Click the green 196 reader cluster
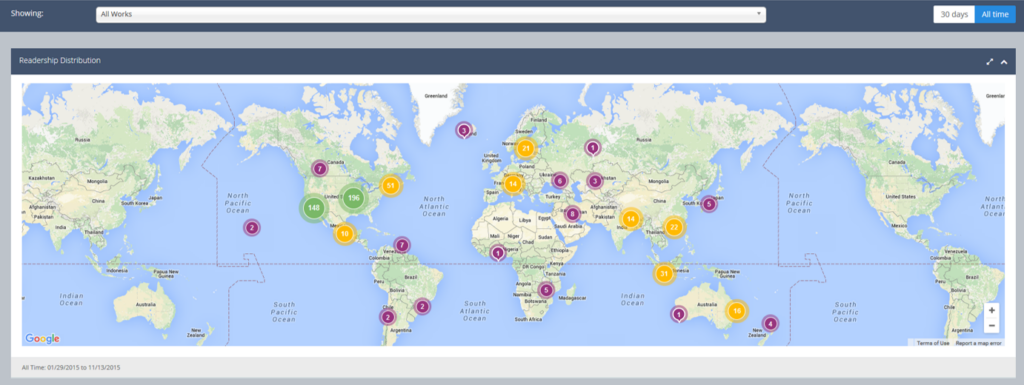1024x385 pixels. (x=354, y=197)
